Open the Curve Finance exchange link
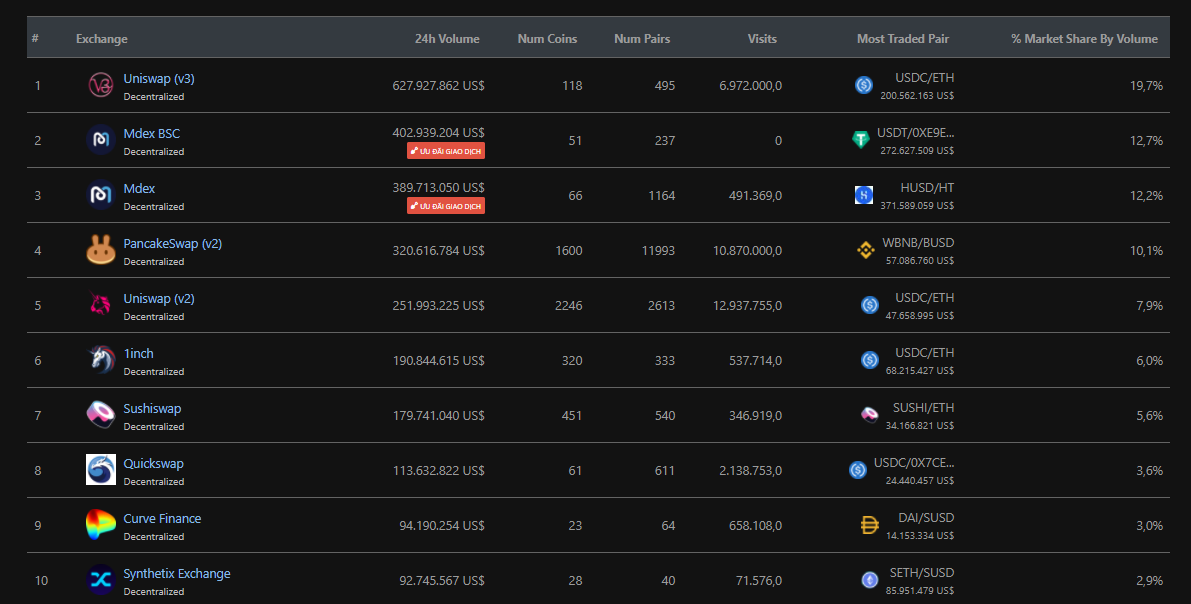This screenshot has height=604, width=1191. 163,518
